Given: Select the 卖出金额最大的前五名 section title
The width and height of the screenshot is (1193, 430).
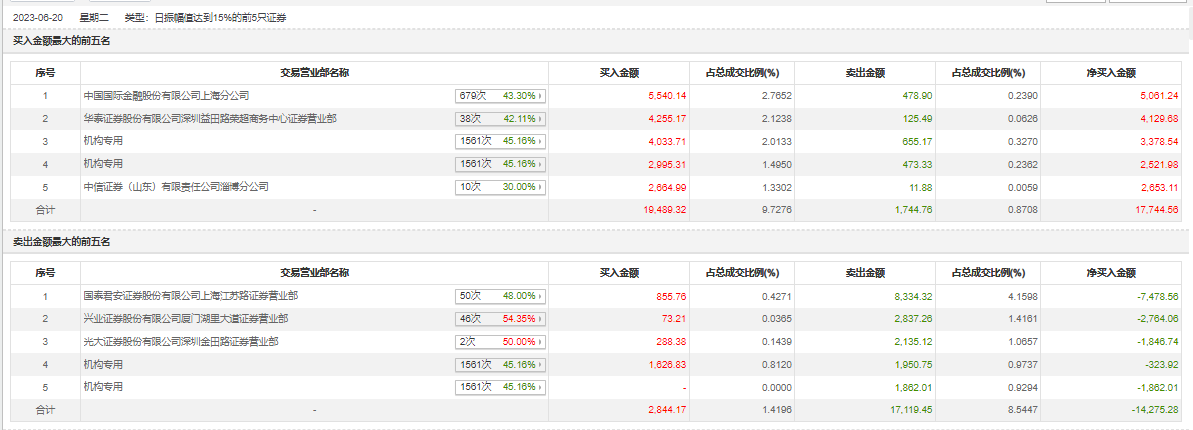Looking at the screenshot, I should point(61,241).
